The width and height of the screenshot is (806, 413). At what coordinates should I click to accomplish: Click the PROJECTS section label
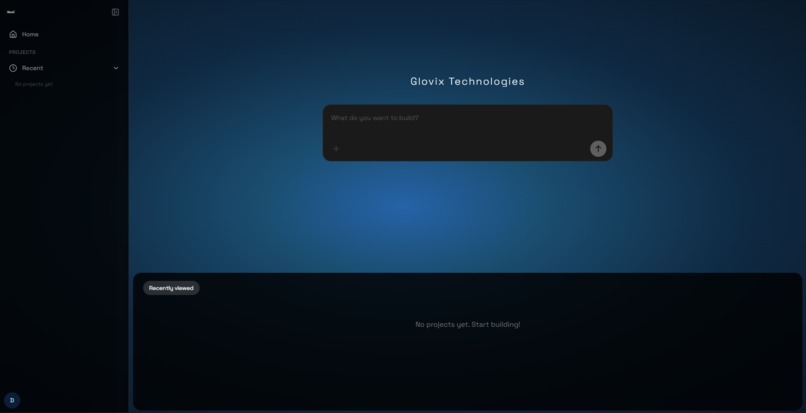[22, 52]
